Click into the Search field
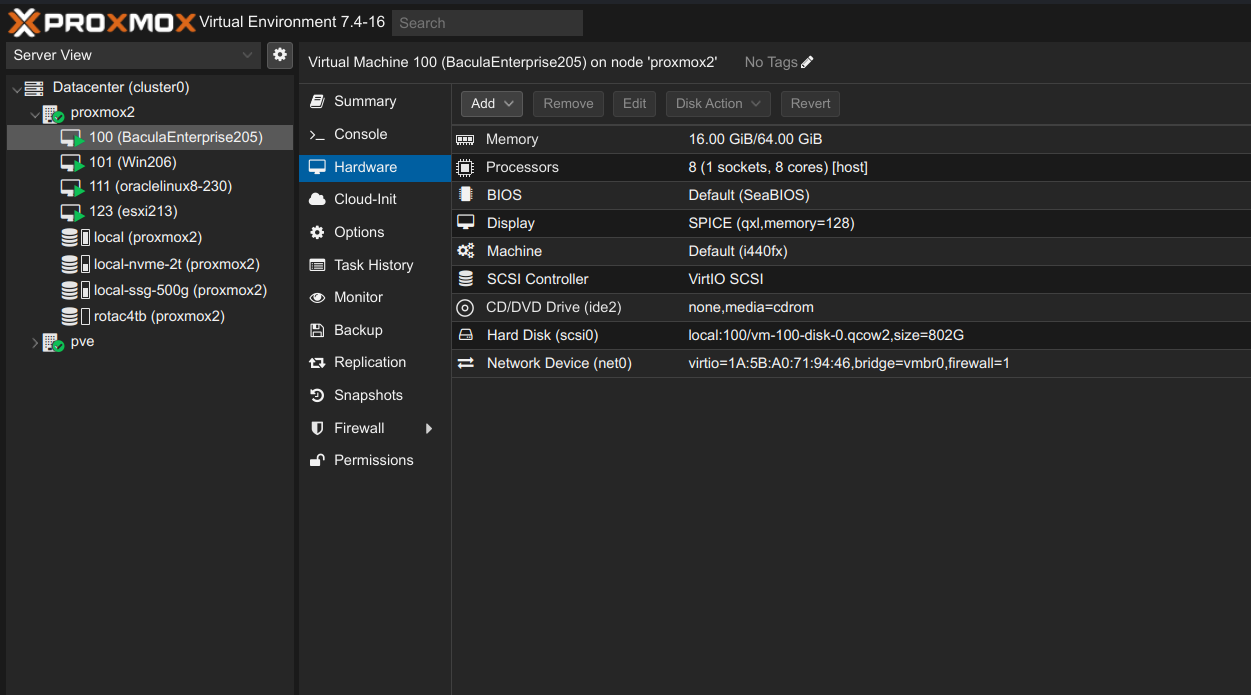1251x695 pixels. (x=487, y=23)
